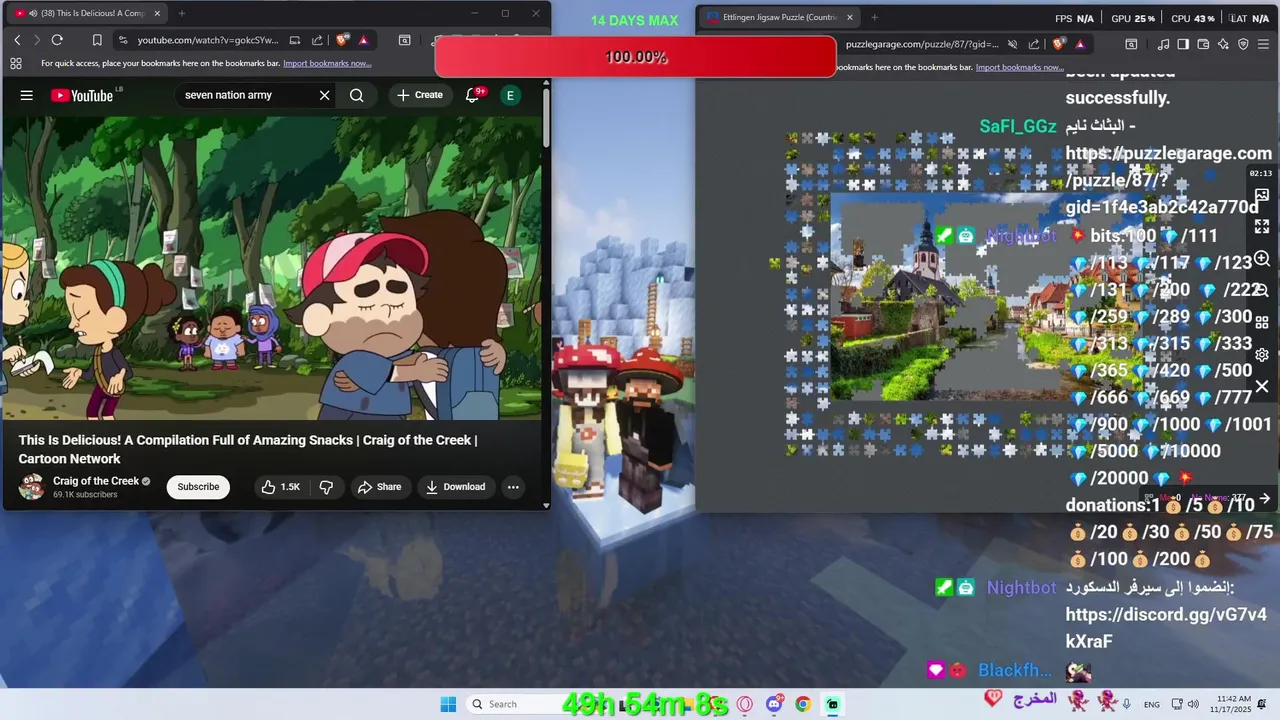This screenshot has height=720, width=1280.
Task: Open the YouTube account avatar E
Action: (x=510, y=95)
